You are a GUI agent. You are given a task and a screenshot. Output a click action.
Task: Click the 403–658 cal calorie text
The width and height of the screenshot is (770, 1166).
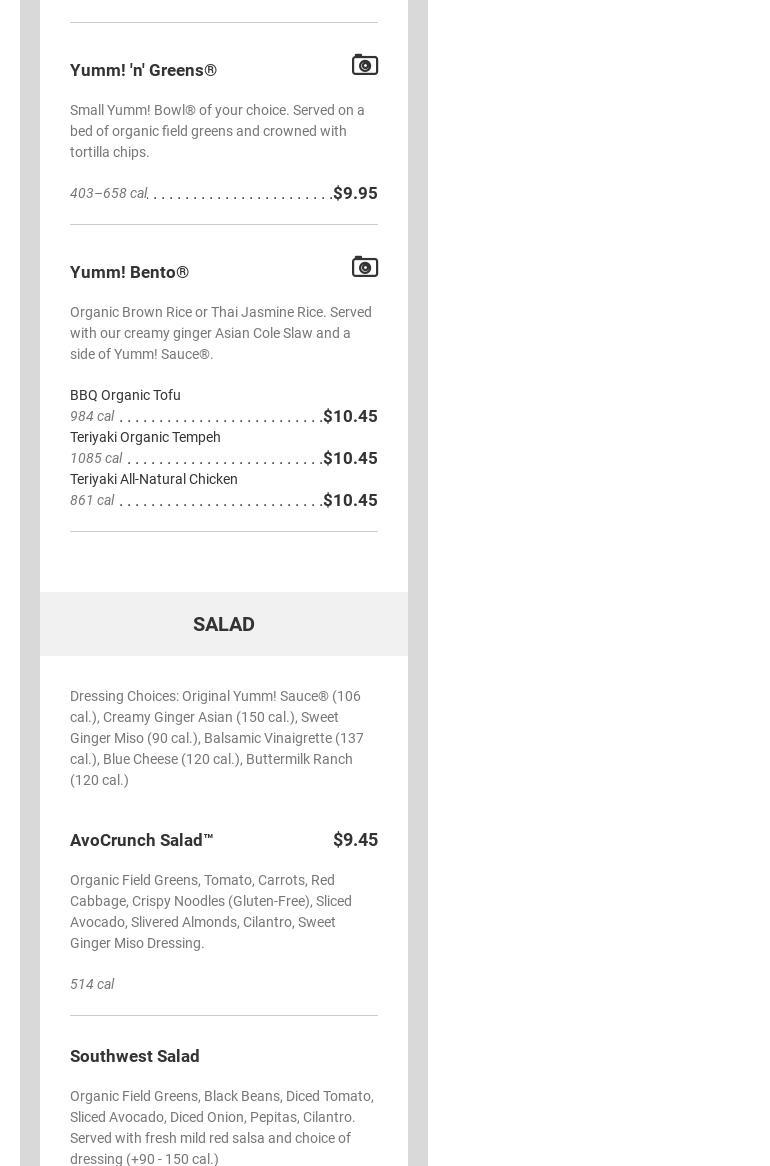[x=109, y=193]
